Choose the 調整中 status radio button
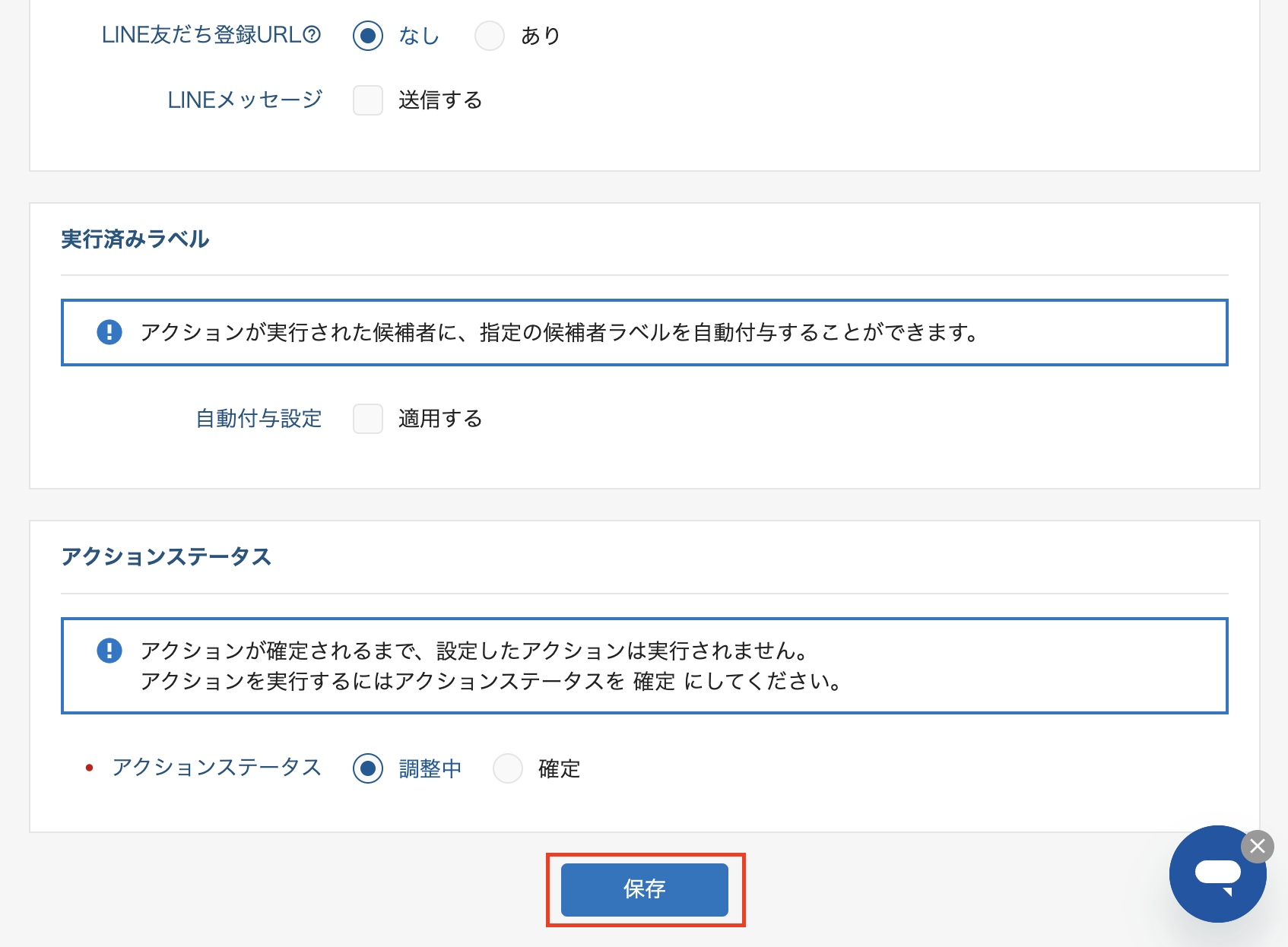1288x947 pixels. [368, 768]
